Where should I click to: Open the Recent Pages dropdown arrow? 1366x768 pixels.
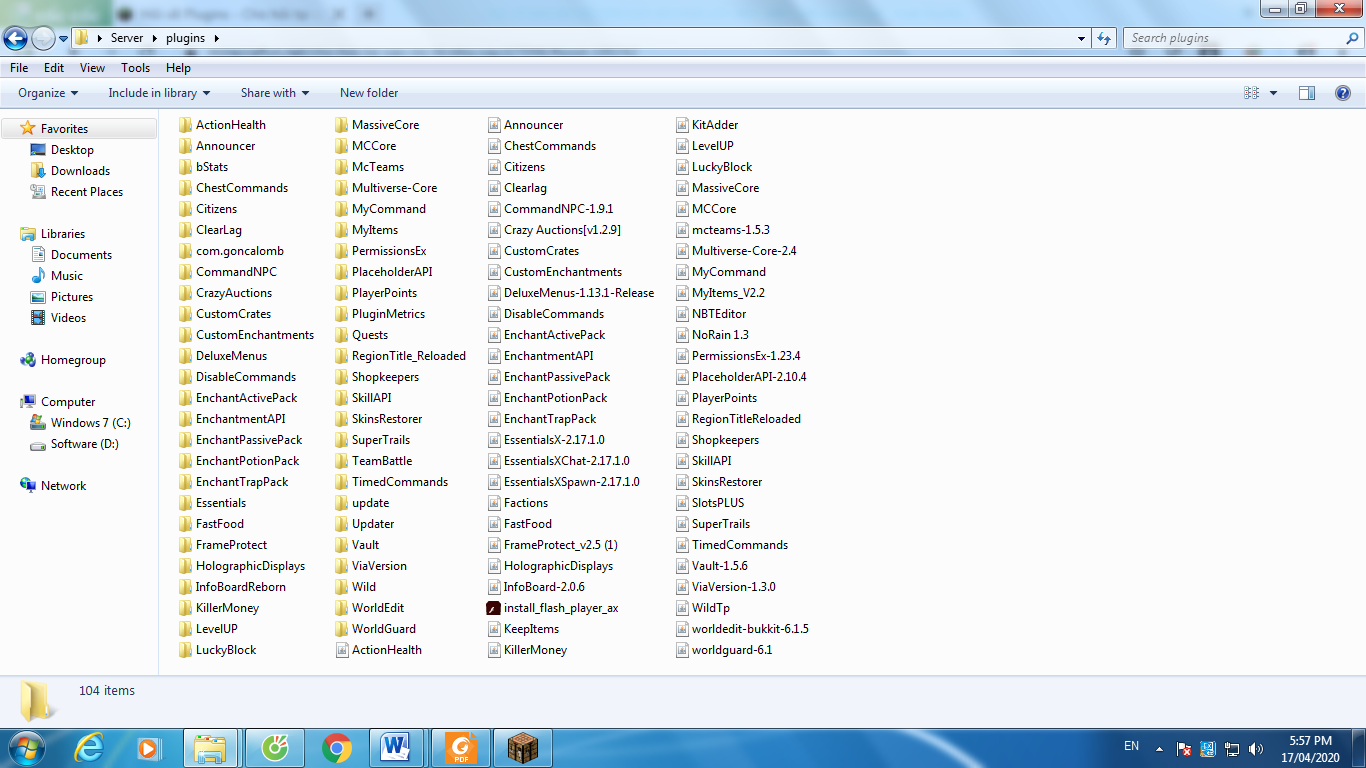(63, 39)
